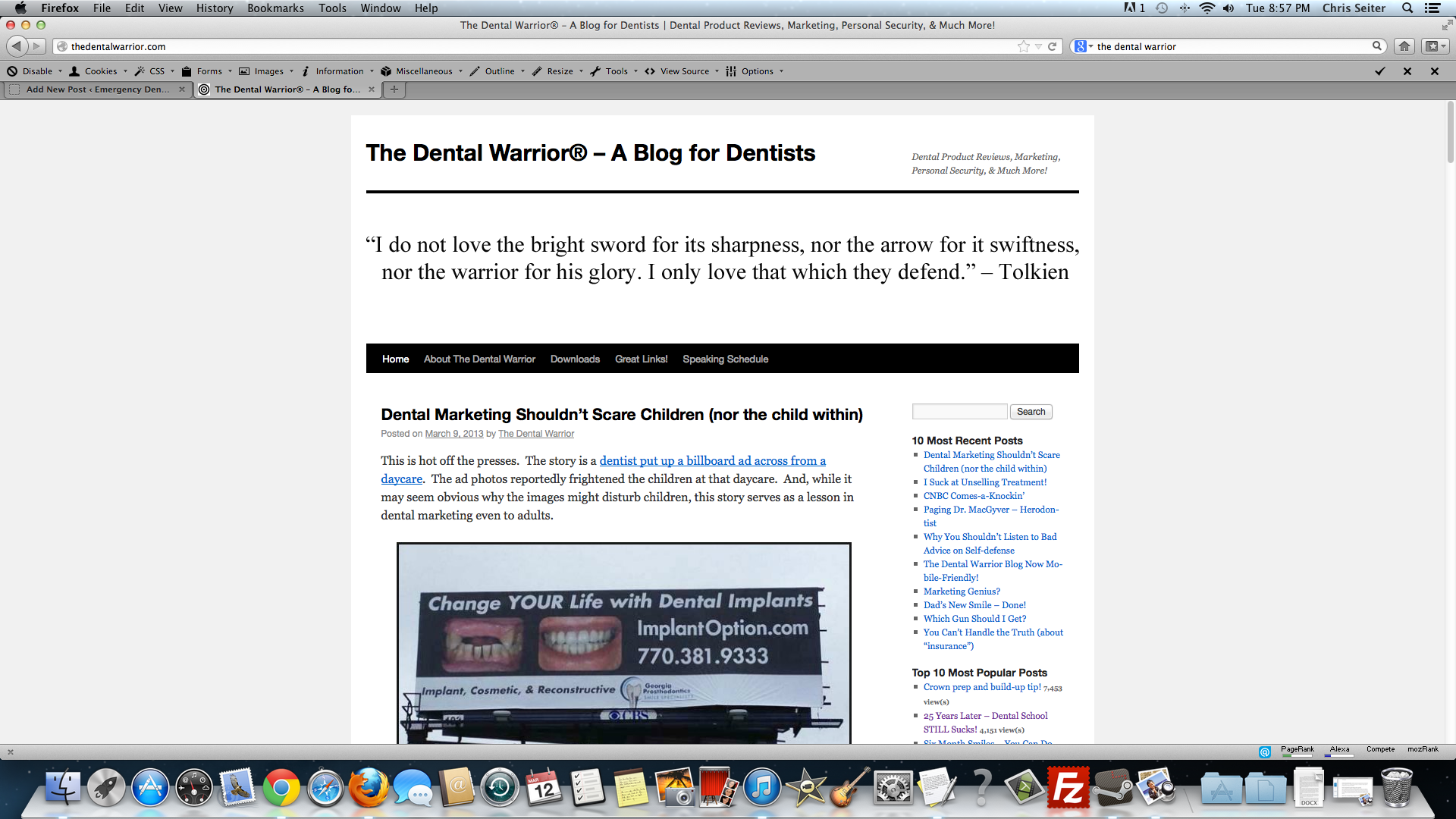Open the Trash in the dock
This screenshot has width=1456, height=819.
(x=1397, y=787)
